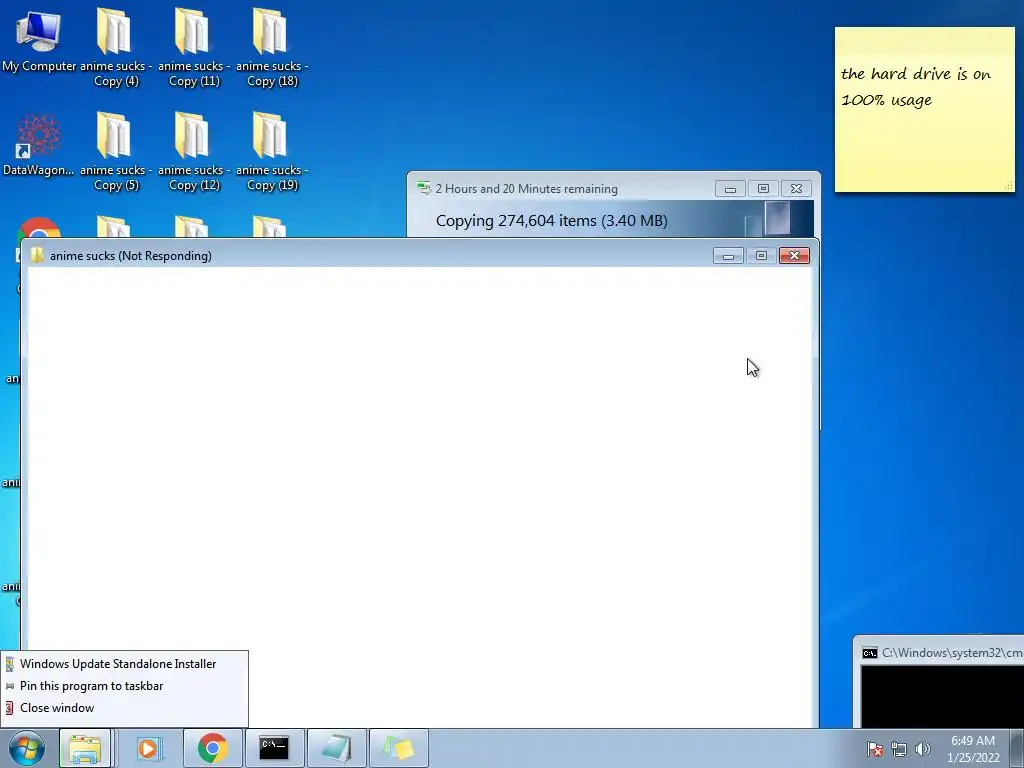1024x768 pixels.
Task: Select the anime sucks - Copy (11) folder
Action: click(x=194, y=47)
